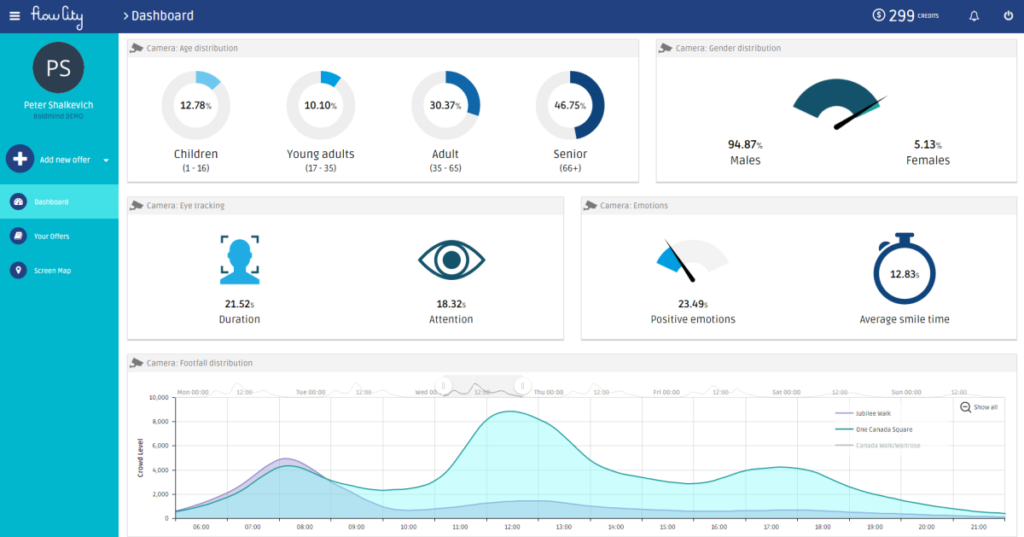This screenshot has width=1024, height=537.
Task: Toggle One Canada Square series in legend
Action: (x=874, y=429)
